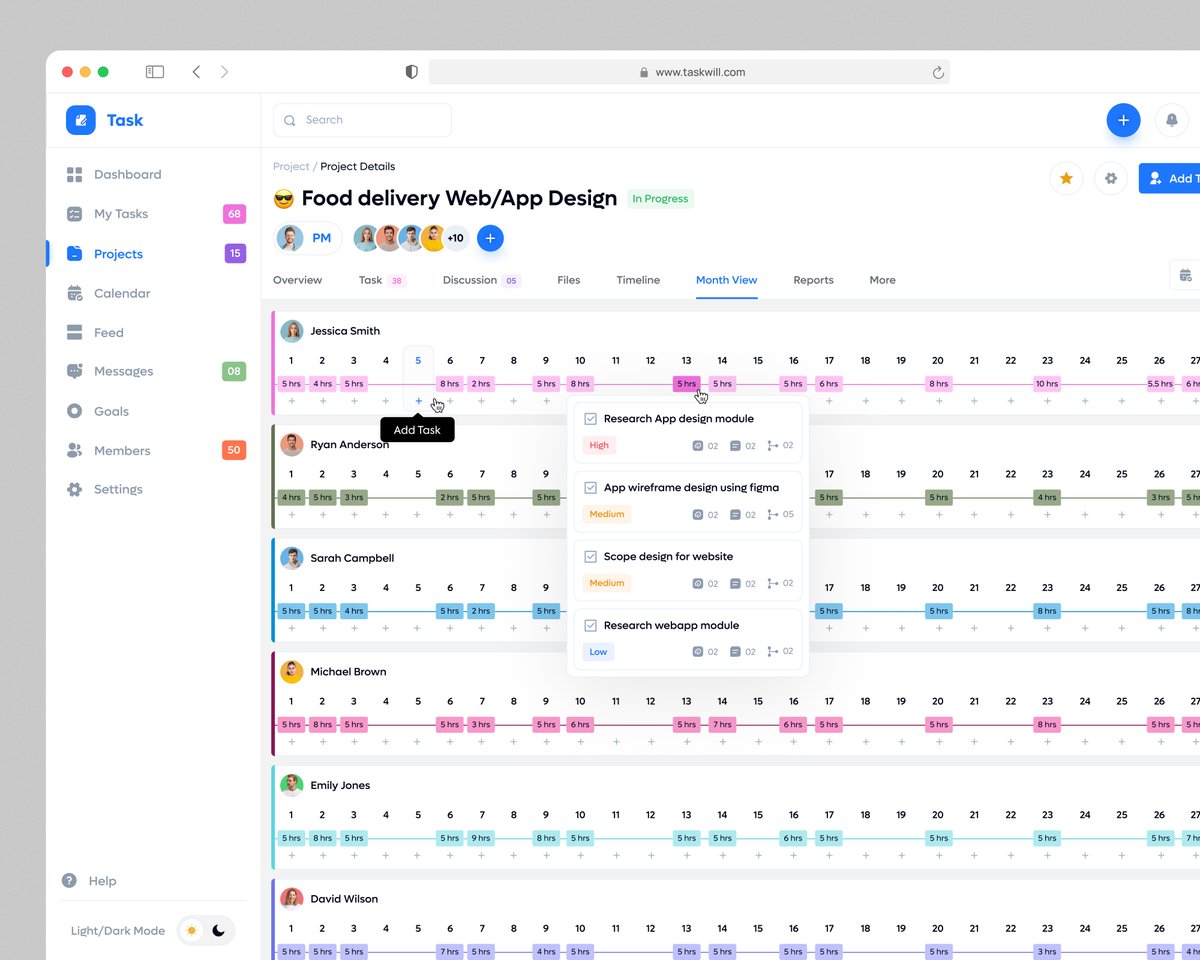Click the In Progress status badge
The width and height of the screenshot is (1200, 960).
point(660,199)
